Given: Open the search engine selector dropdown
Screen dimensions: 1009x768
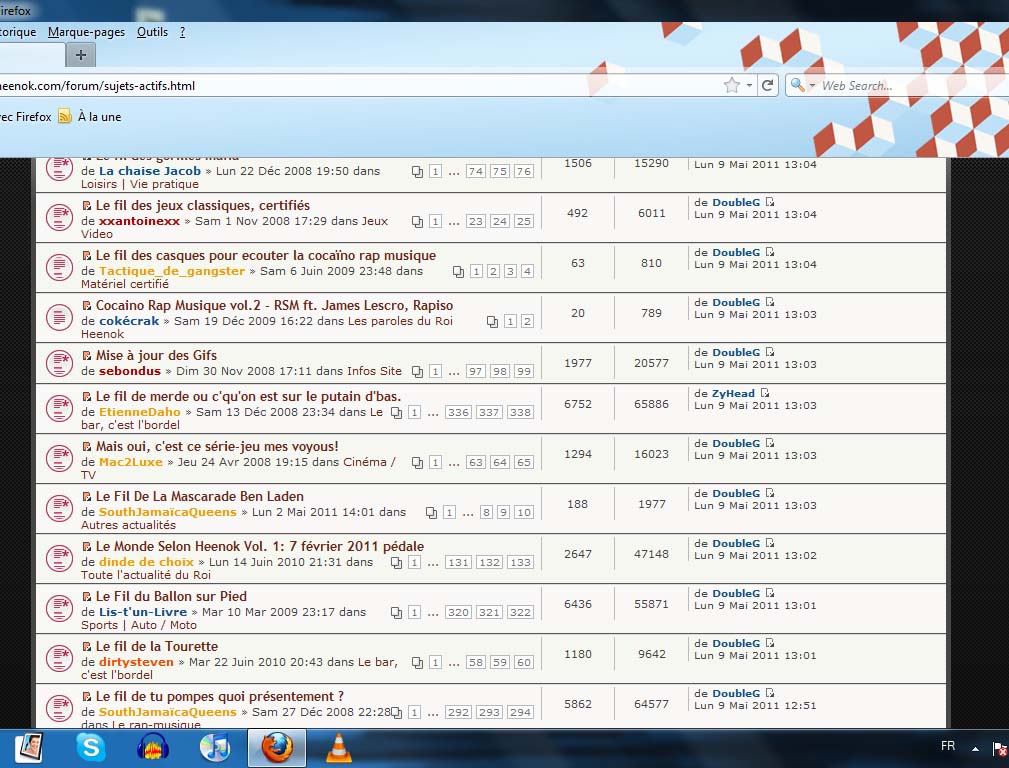Looking at the screenshot, I should 802,86.
